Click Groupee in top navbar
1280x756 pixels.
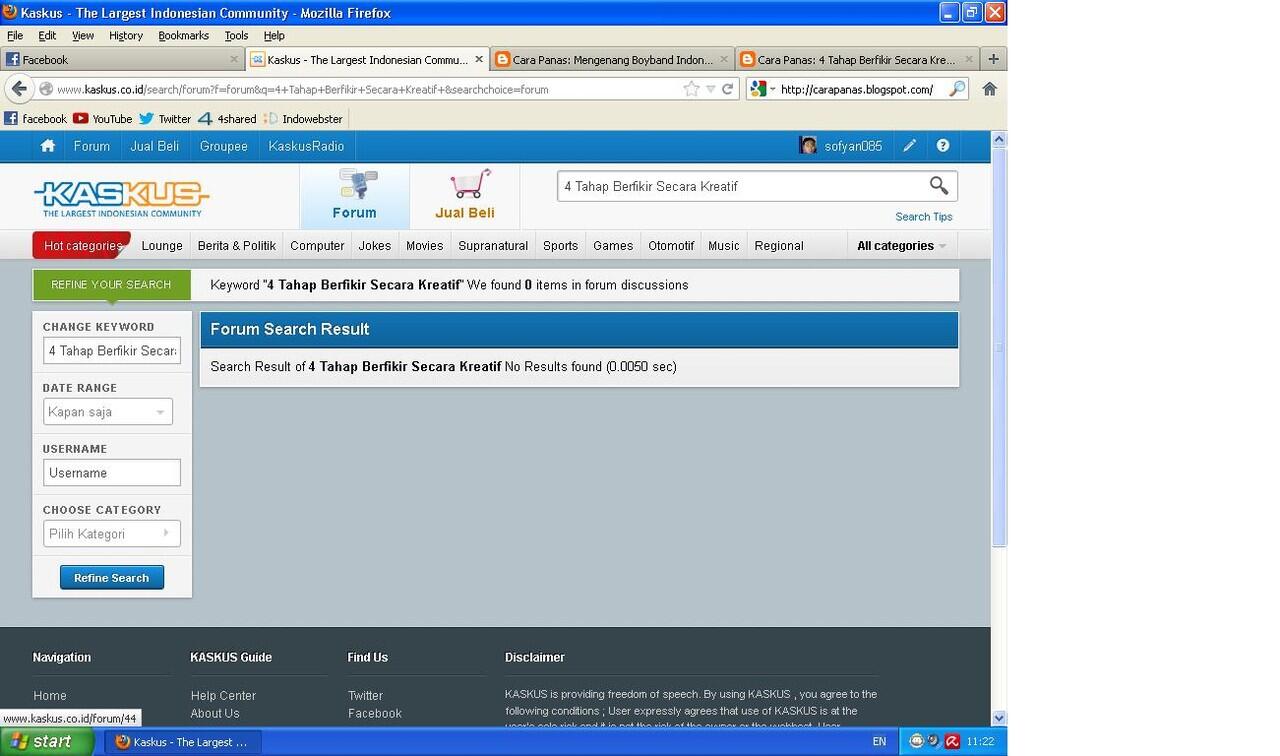pyautogui.click(x=223, y=146)
